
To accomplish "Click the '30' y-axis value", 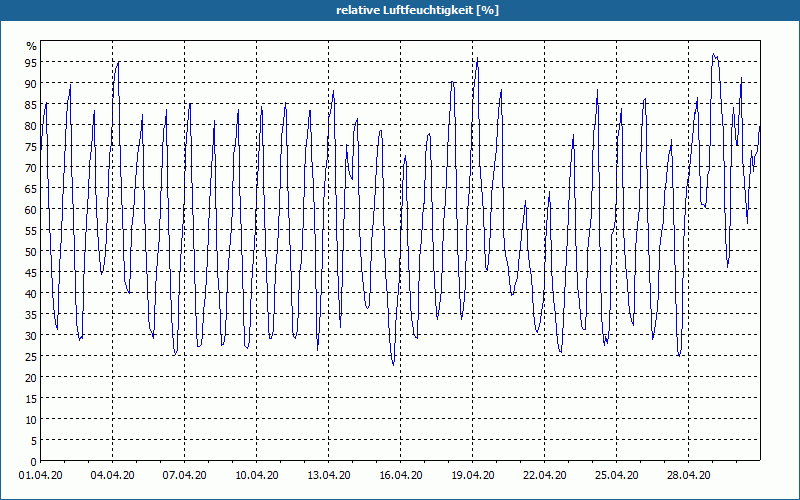I will (x=32, y=336).
